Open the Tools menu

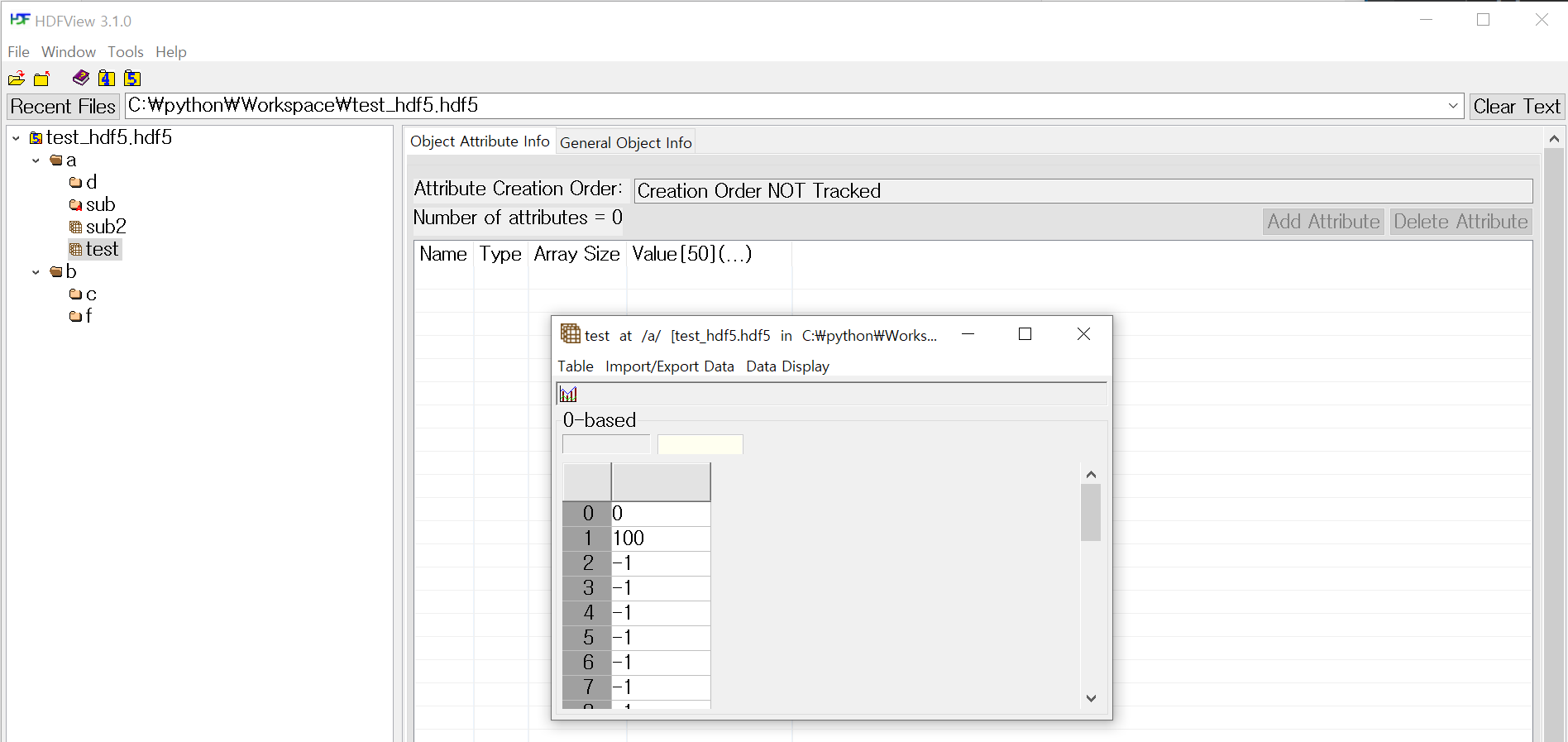(125, 52)
